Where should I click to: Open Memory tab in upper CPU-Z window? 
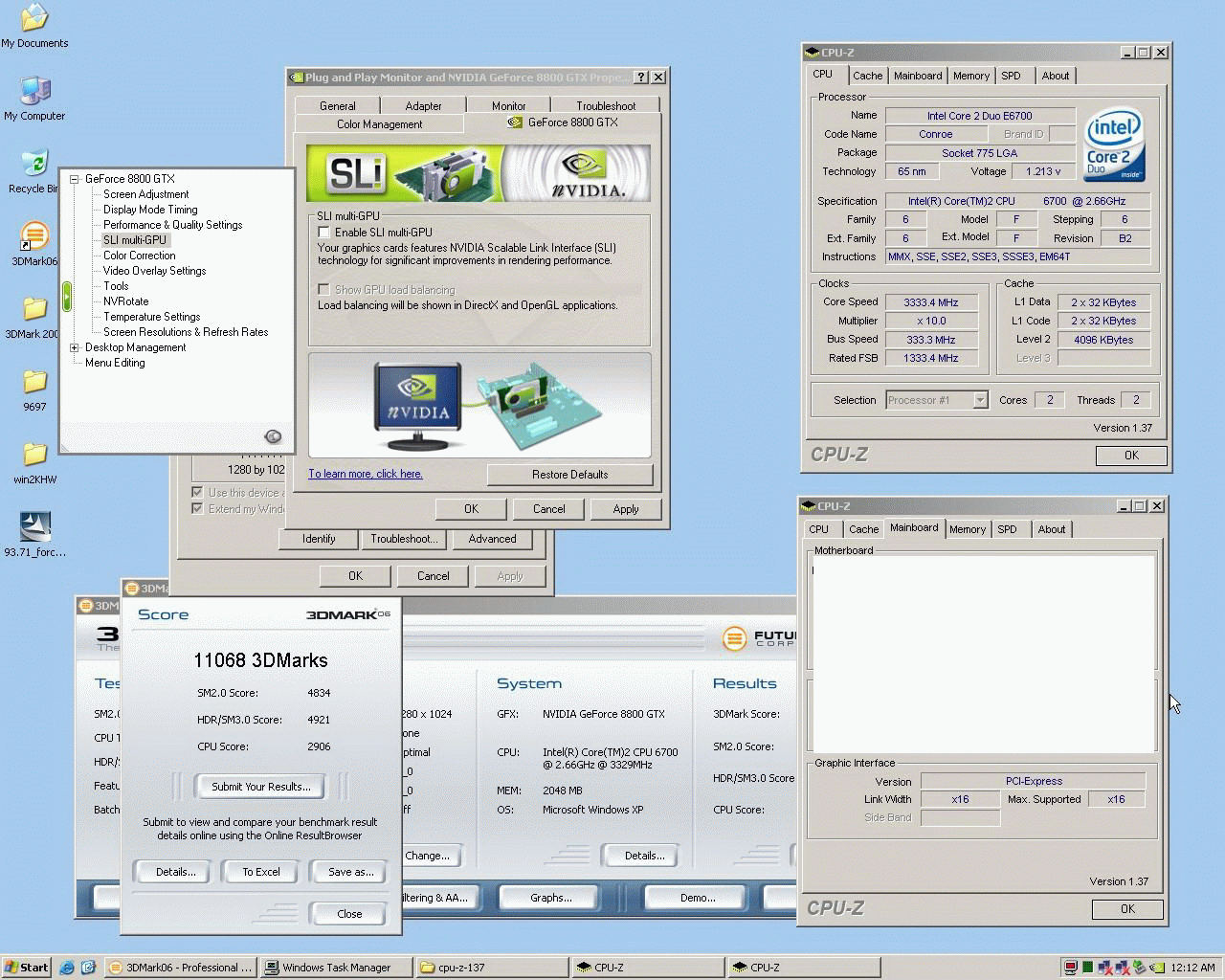970,76
